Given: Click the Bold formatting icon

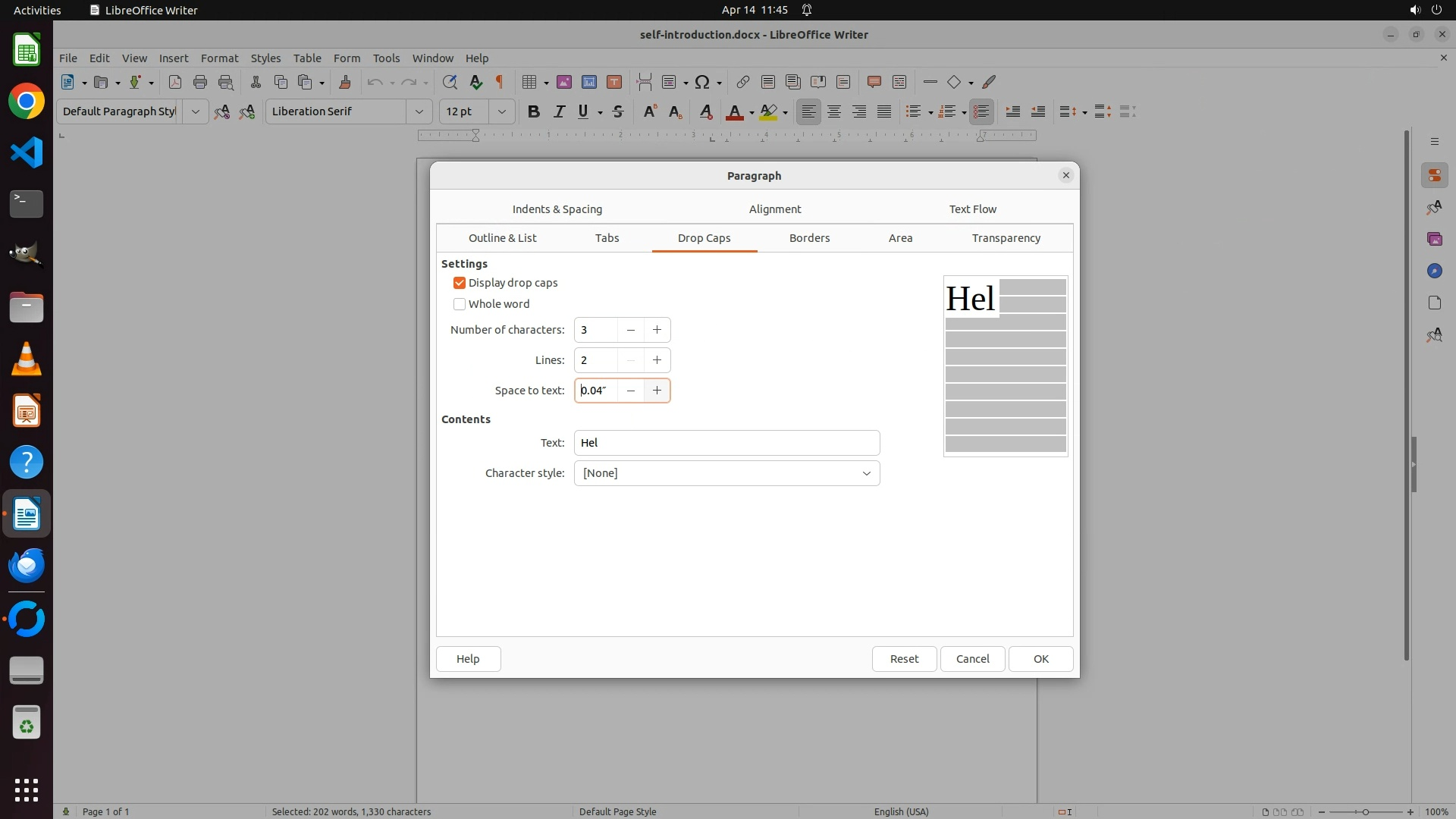Looking at the screenshot, I should [x=534, y=111].
